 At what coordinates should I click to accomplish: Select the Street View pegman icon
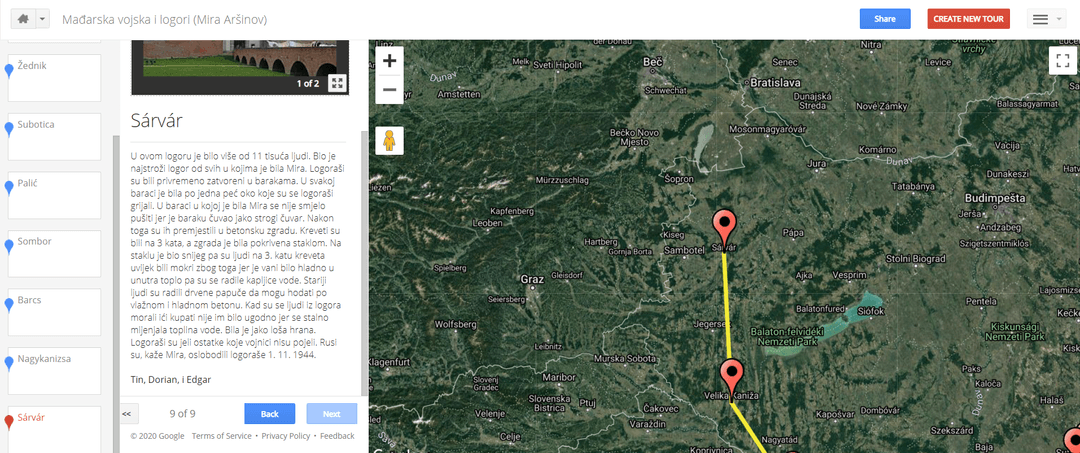coord(389,140)
